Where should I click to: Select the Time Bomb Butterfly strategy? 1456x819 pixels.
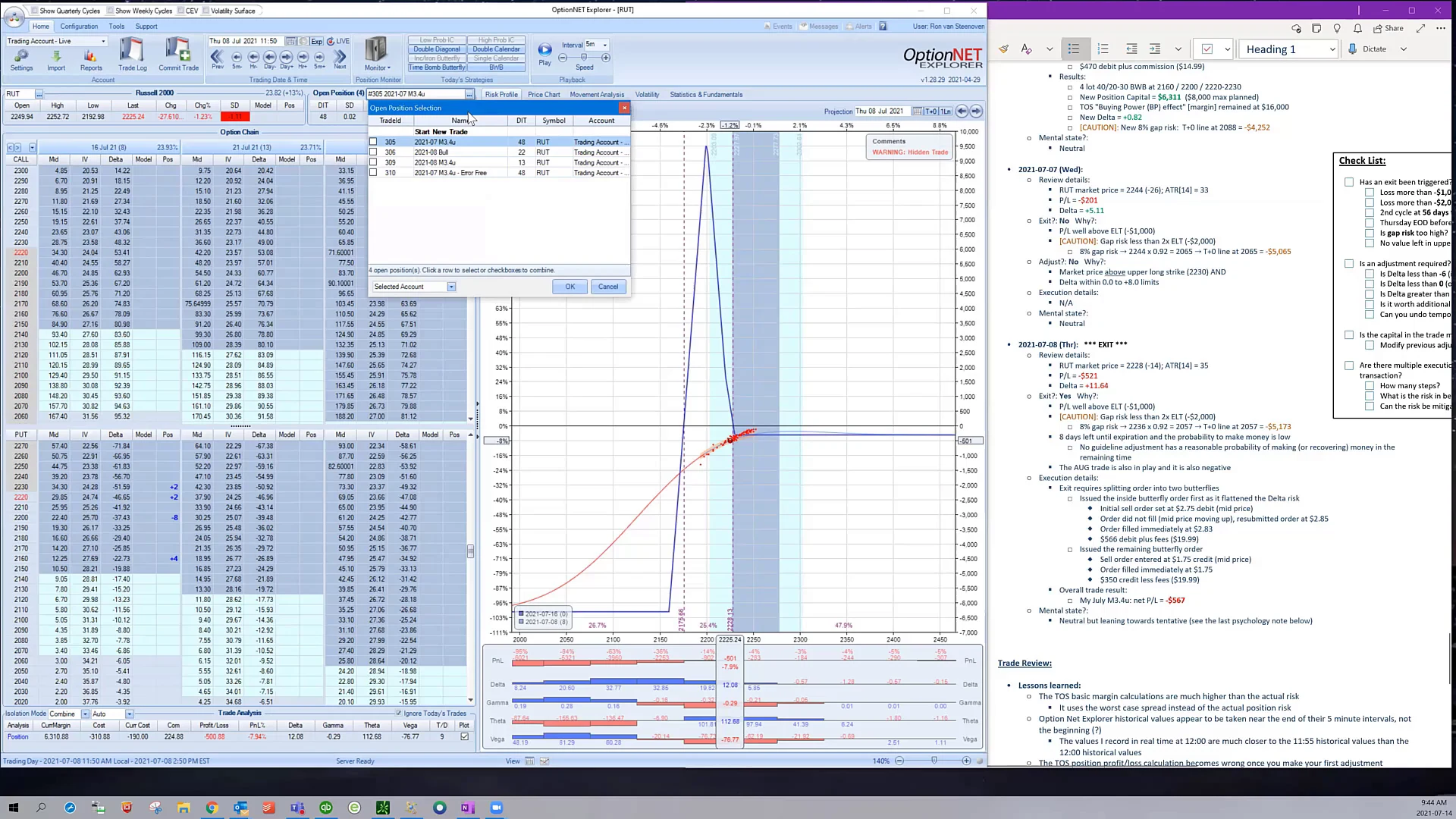click(436, 67)
